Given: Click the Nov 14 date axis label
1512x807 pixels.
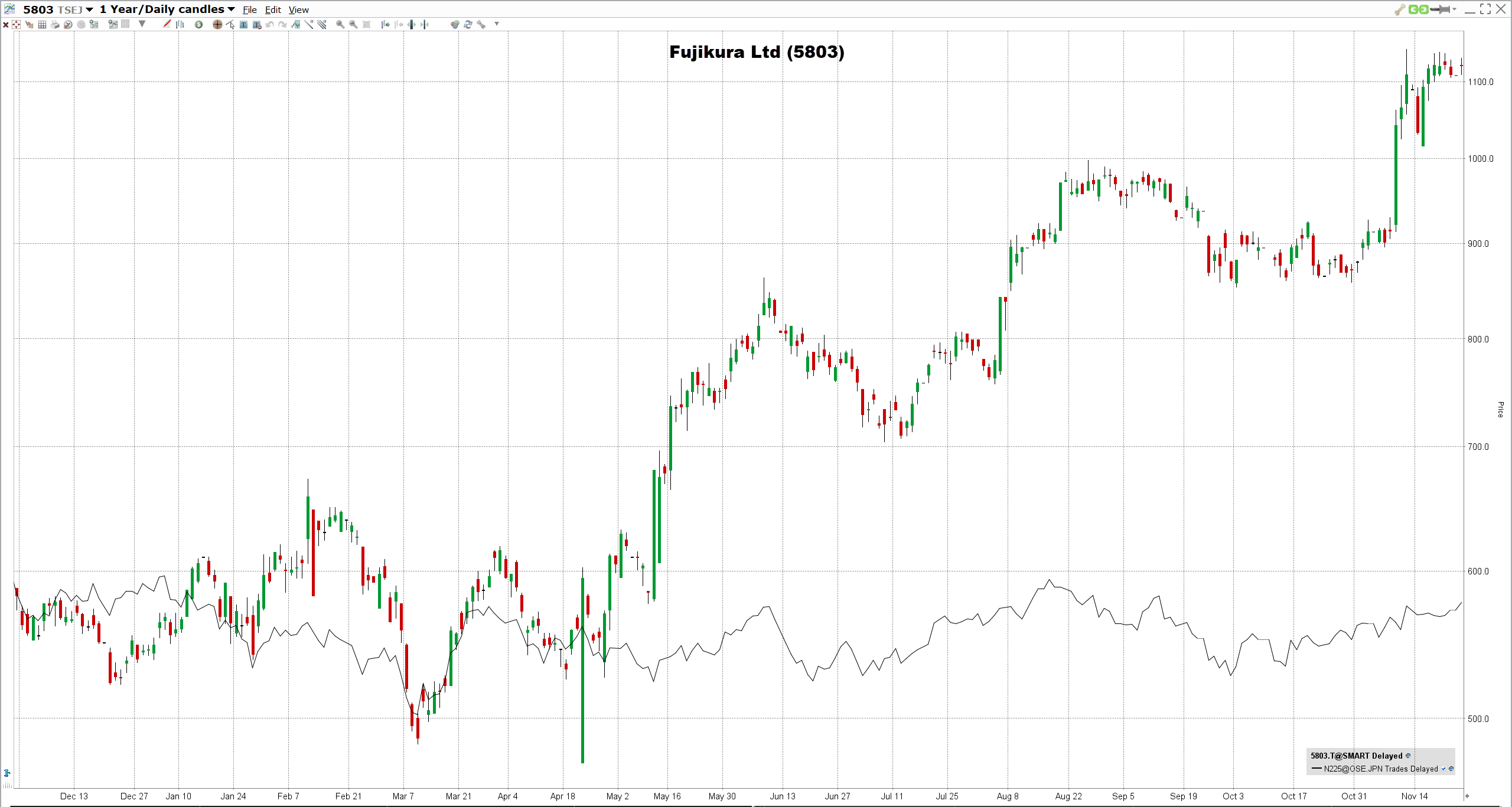Looking at the screenshot, I should point(1415,796).
